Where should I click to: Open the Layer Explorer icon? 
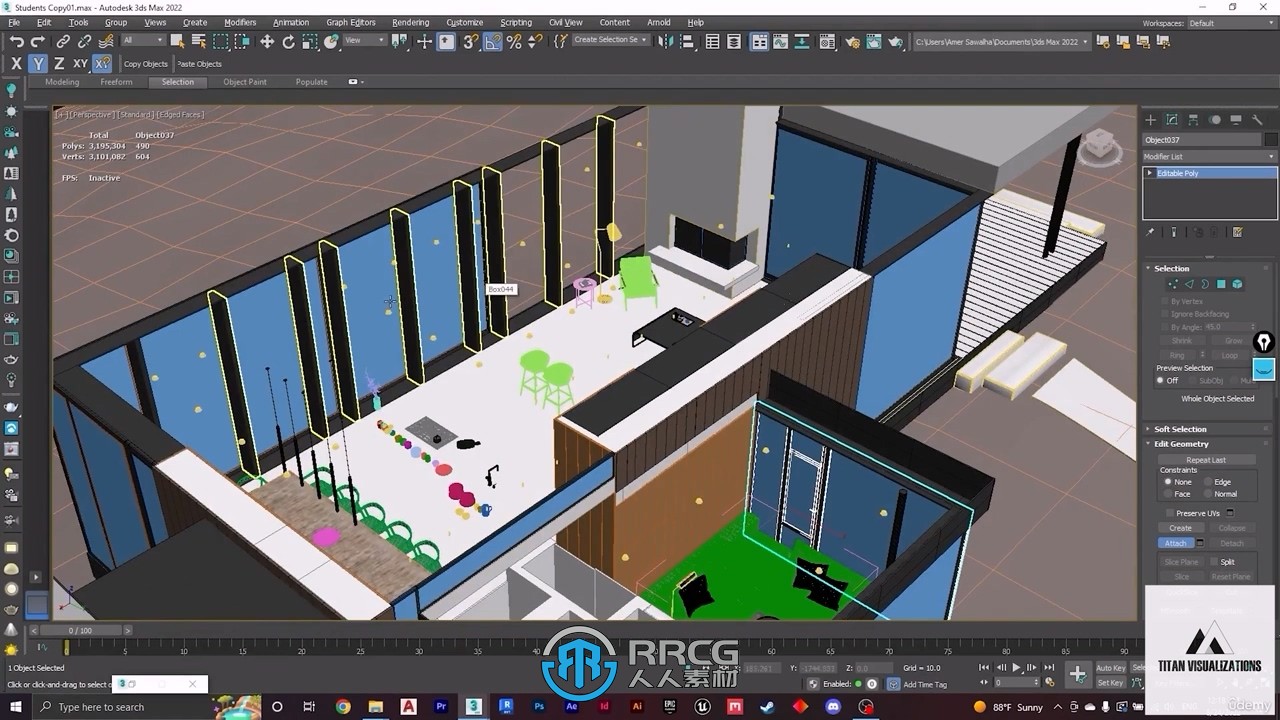pyautogui.click(x=735, y=41)
